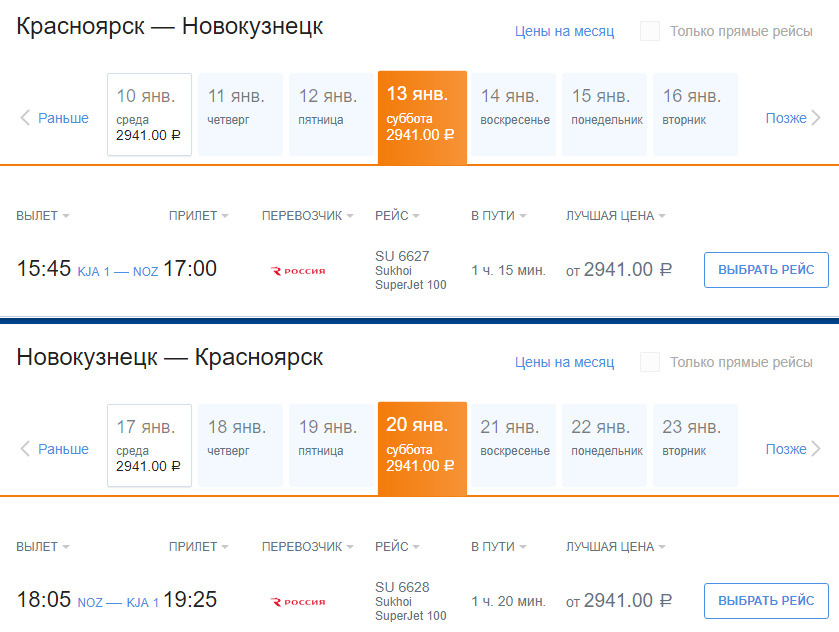Choose flight SU 6628 with ВЫБРАТЬ РЕЙС
Image resolution: width=839 pixels, height=632 pixels.
tap(766, 601)
